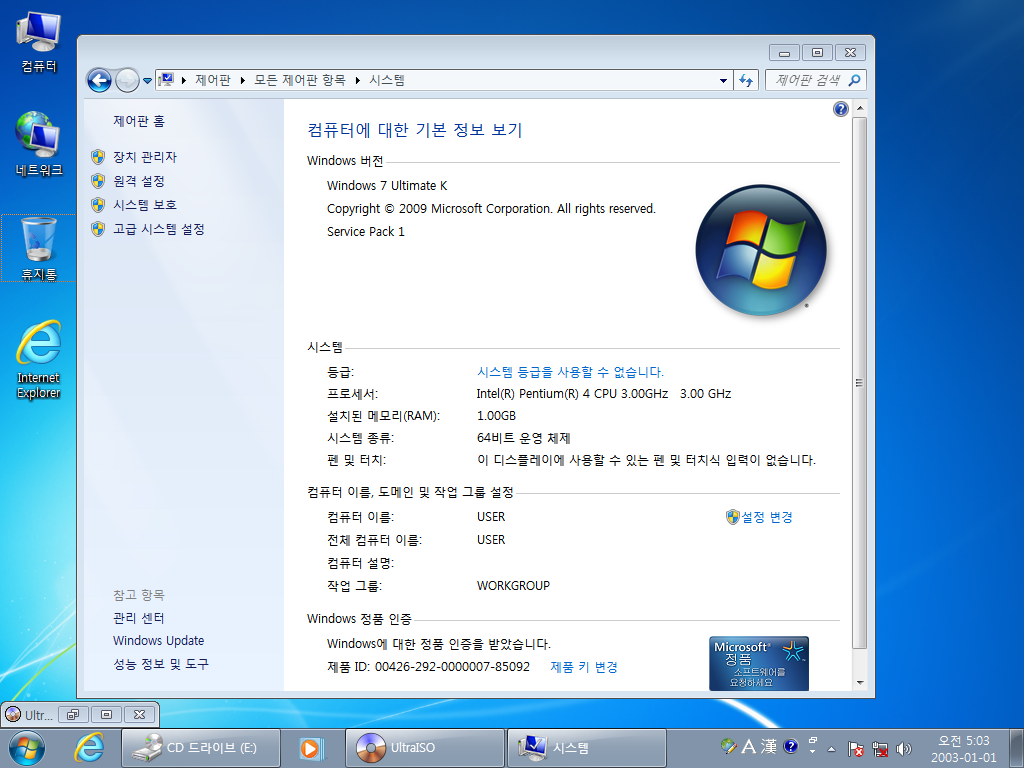Click 제품 키 변경 link

click(x=584, y=667)
